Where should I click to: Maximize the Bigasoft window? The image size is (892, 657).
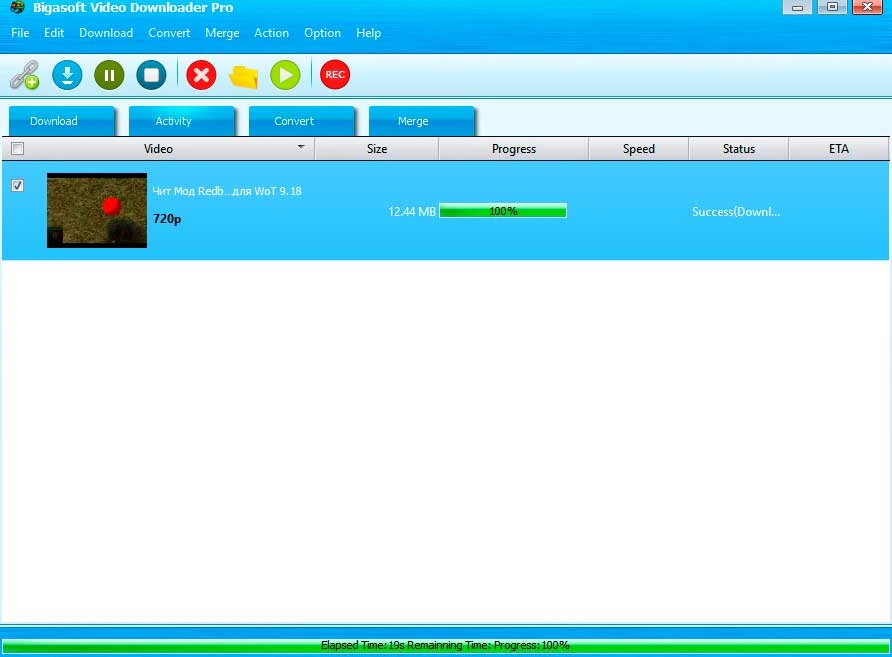[x=832, y=7]
